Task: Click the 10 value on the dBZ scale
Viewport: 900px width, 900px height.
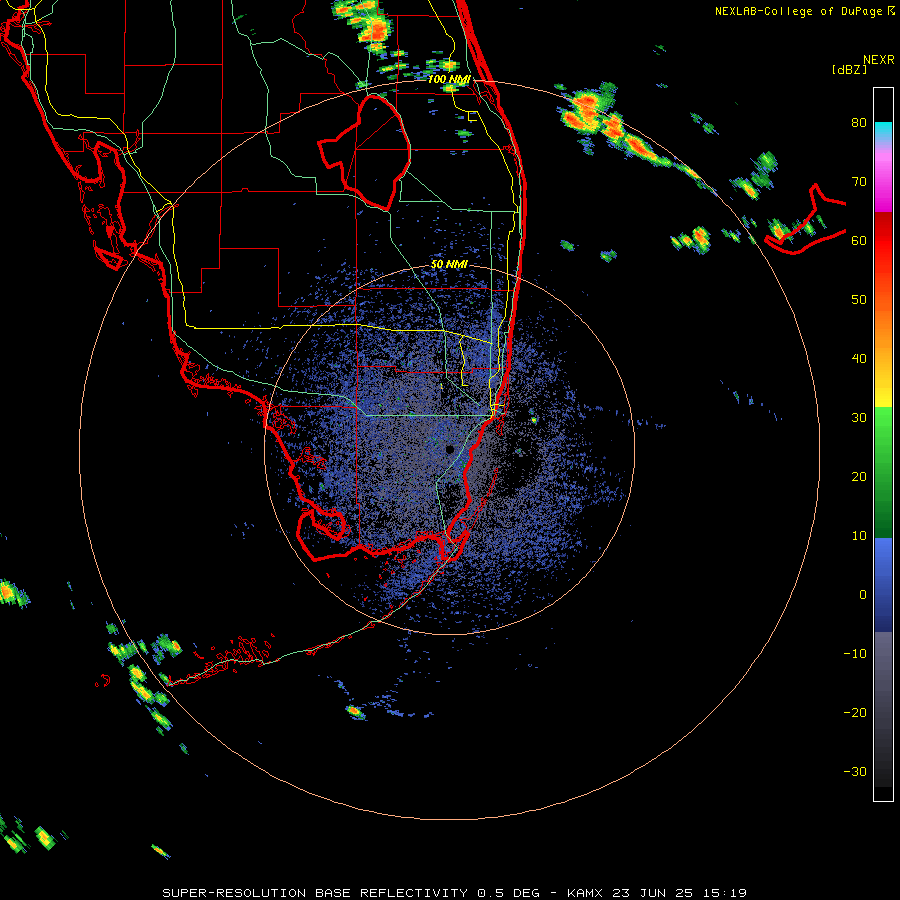Action: pyautogui.click(x=859, y=536)
